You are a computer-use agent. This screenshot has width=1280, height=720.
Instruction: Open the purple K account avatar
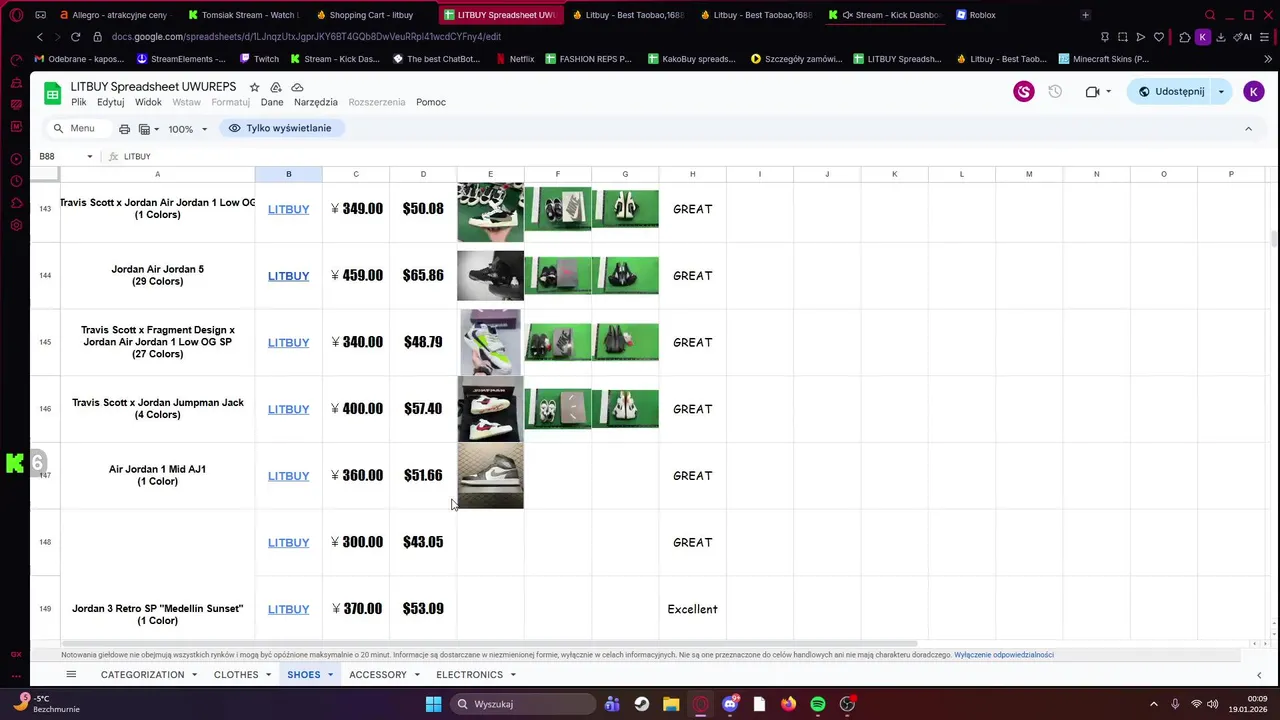click(x=1253, y=92)
